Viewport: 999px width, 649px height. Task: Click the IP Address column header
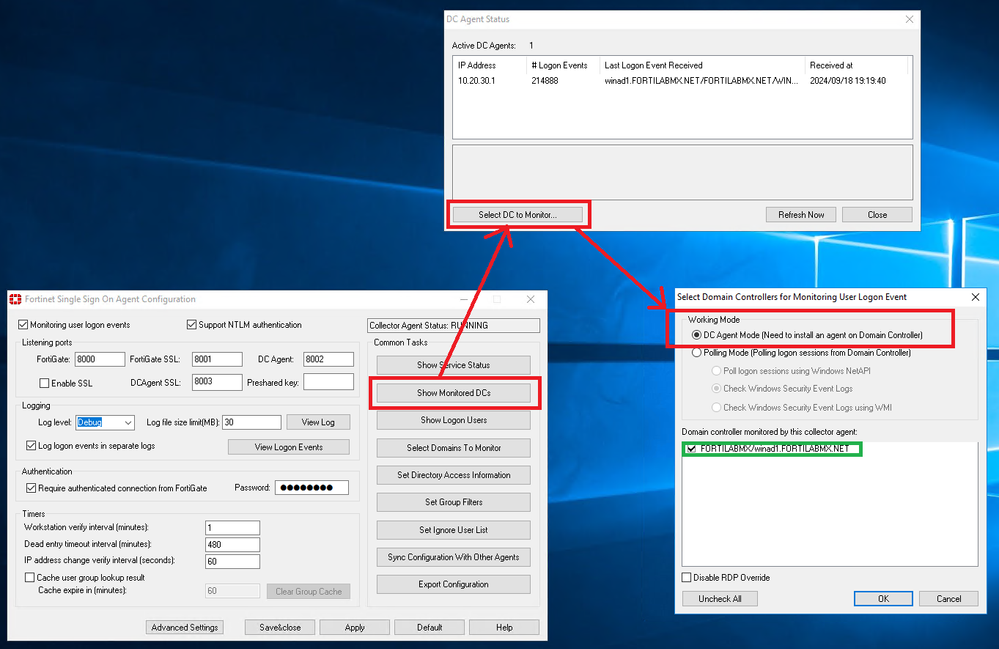490,66
